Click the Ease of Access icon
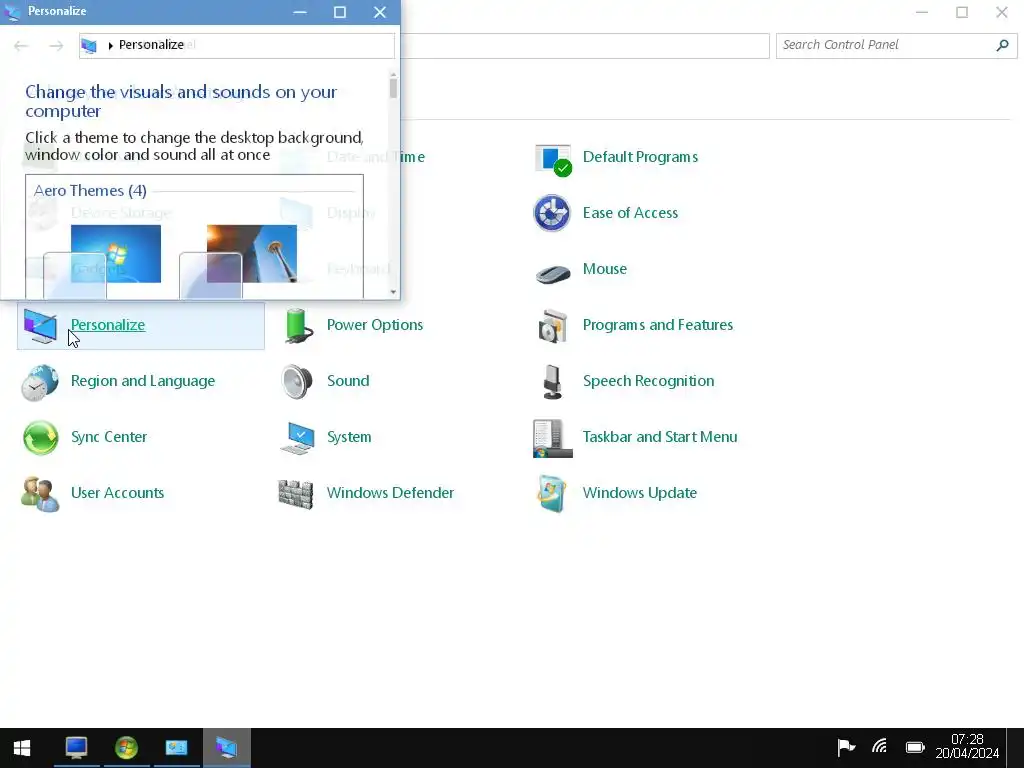This screenshot has height=768, width=1024. [552, 213]
